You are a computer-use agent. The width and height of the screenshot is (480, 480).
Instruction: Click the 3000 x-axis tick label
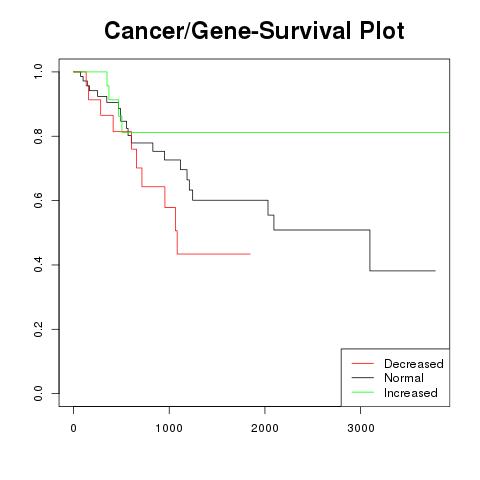pyautogui.click(x=361, y=428)
